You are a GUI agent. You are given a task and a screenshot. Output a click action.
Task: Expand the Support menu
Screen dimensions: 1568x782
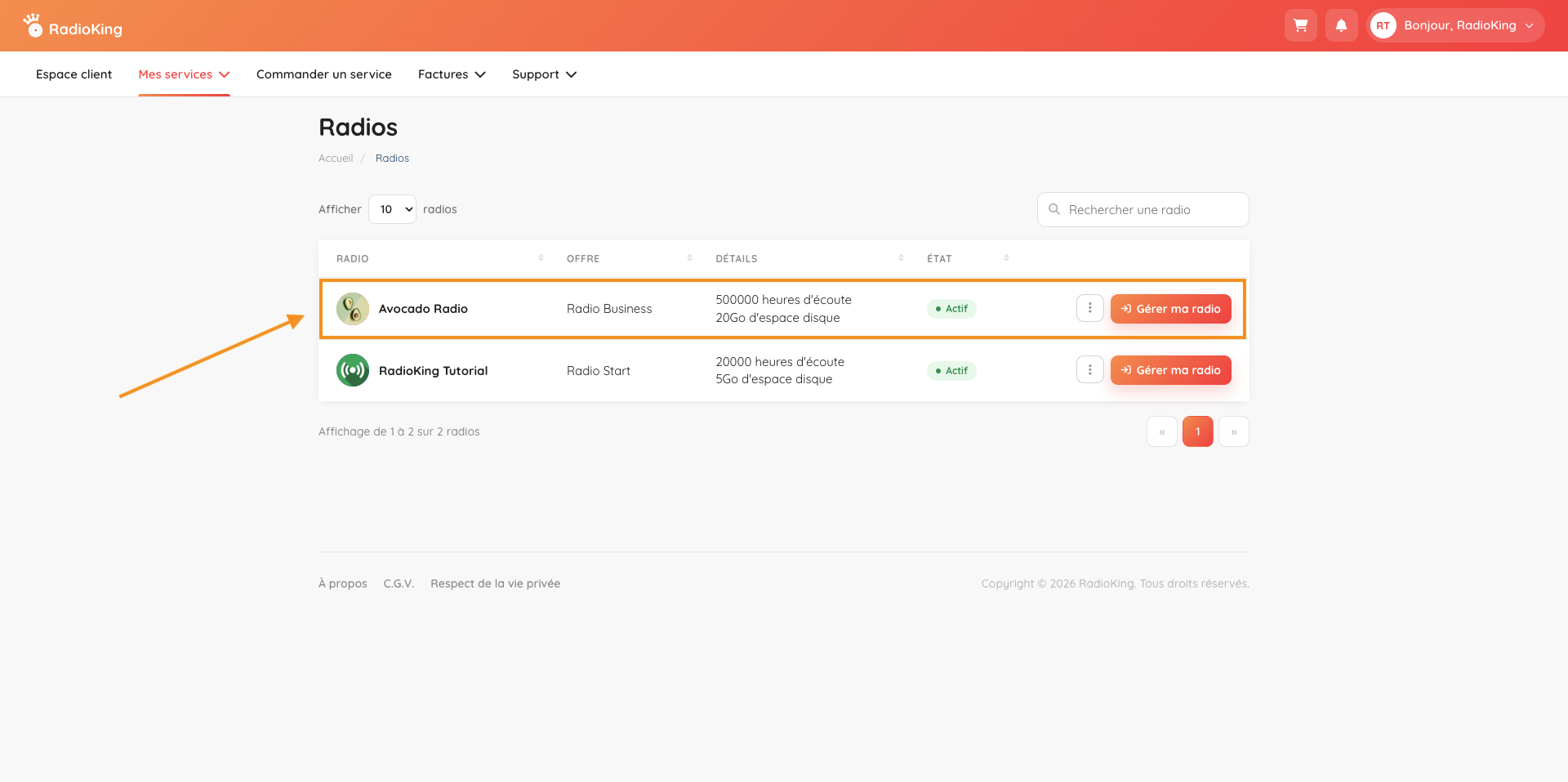point(544,74)
